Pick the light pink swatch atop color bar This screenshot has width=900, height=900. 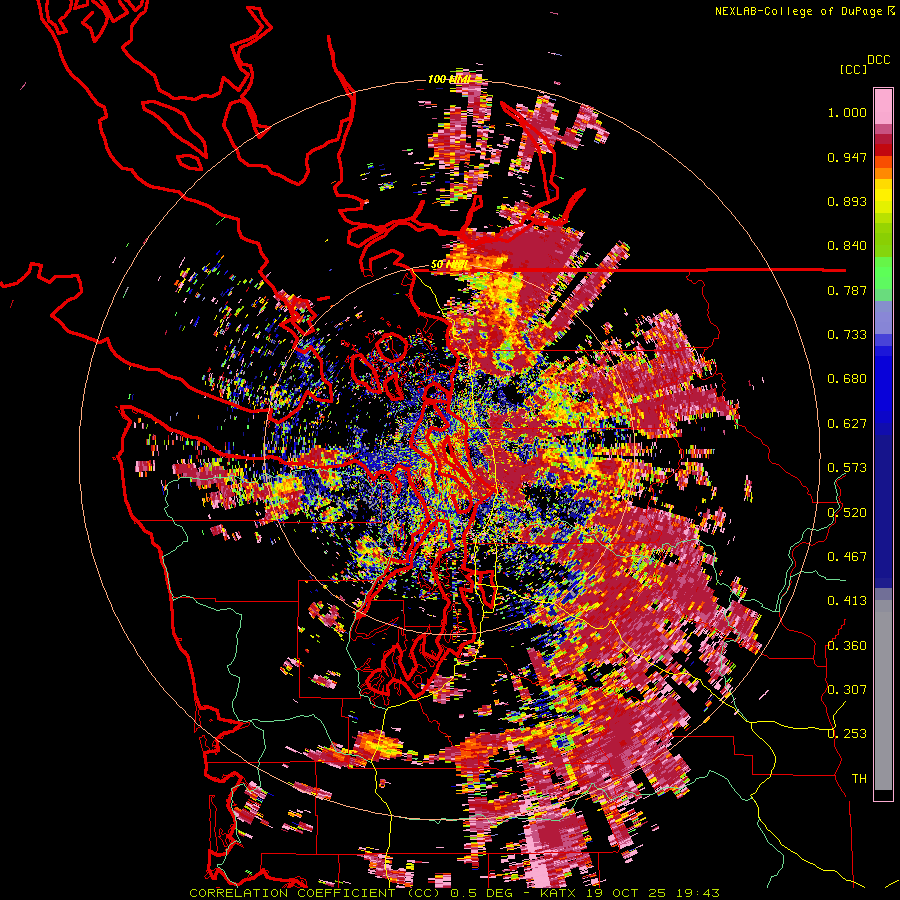(883, 106)
